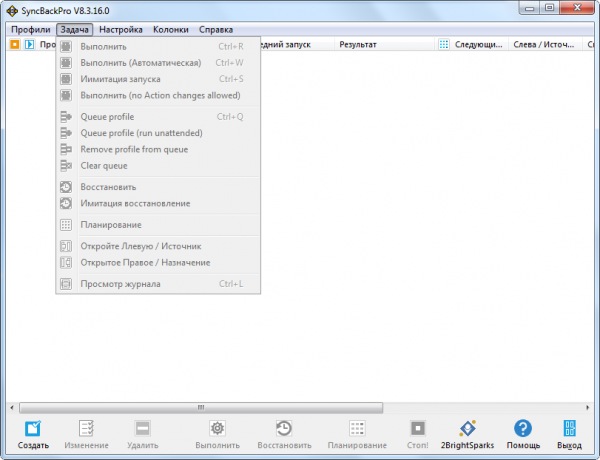Select 'Просмотр журнала' menu entry
Viewport: 600px width, 460px height.
(x=120, y=284)
